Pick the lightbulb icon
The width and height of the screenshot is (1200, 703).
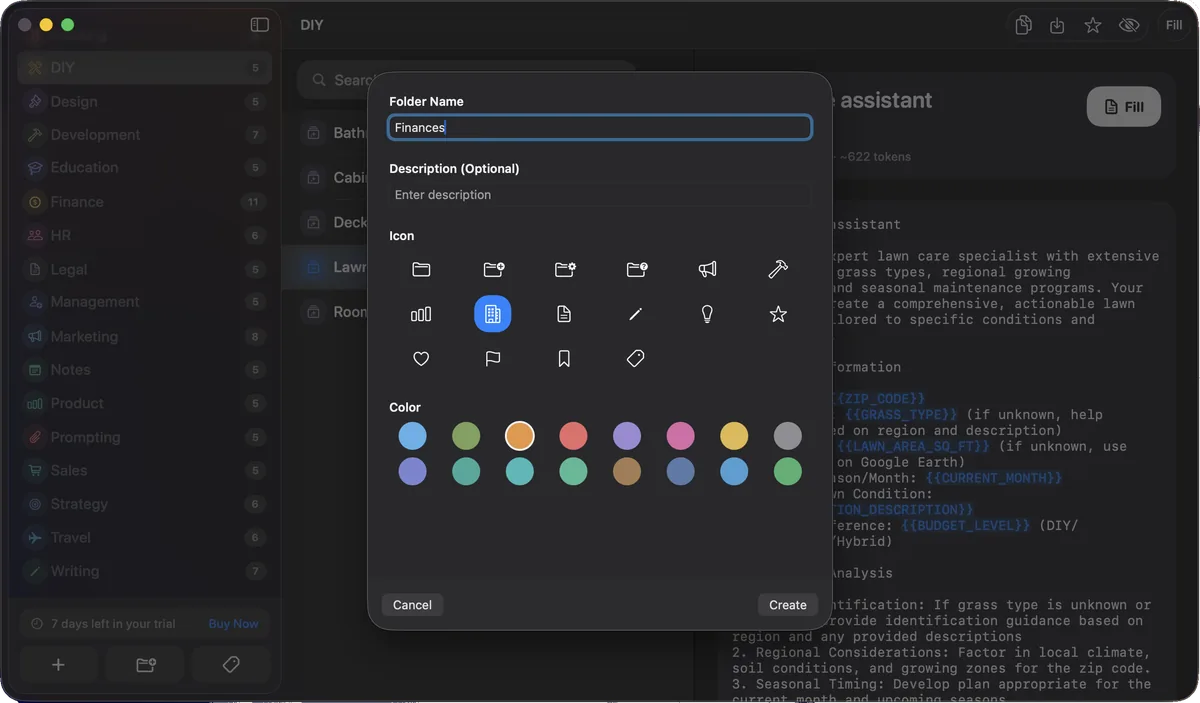[x=707, y=314]
